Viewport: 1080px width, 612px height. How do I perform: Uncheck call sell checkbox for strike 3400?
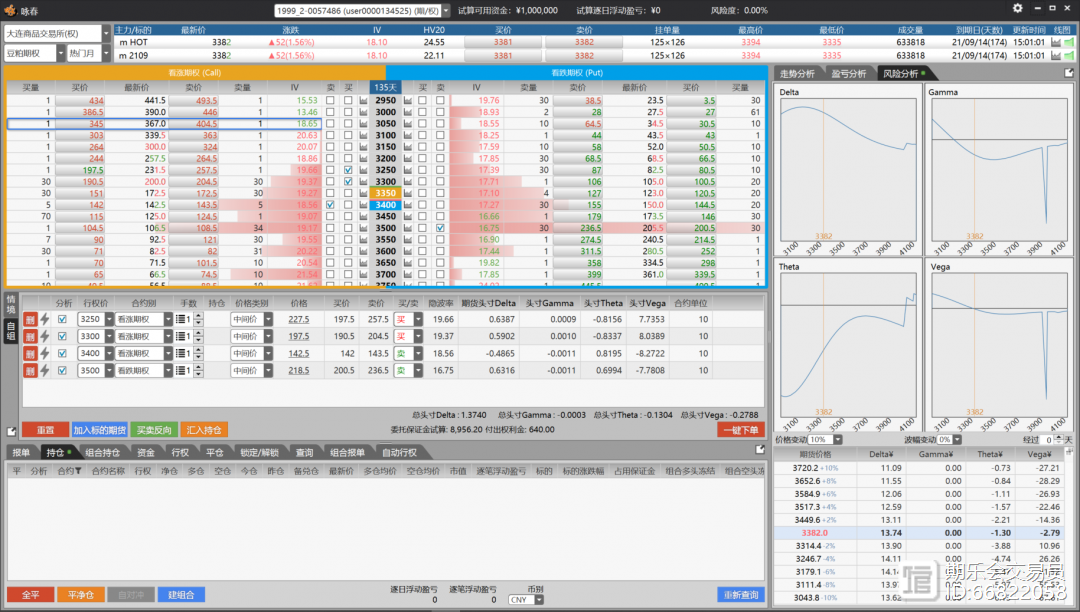[x=330, y=205]
